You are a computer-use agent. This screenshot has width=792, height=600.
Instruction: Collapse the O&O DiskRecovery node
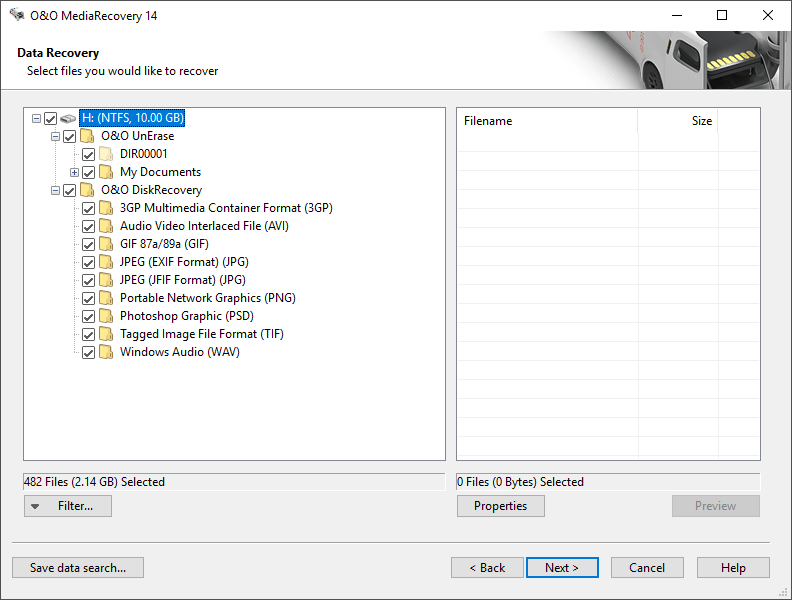click(x=56, y=190)
